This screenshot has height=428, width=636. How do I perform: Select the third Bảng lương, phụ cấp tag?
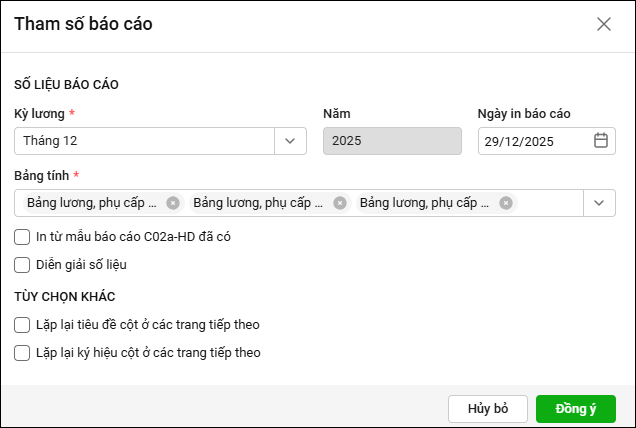click(424, 203)
